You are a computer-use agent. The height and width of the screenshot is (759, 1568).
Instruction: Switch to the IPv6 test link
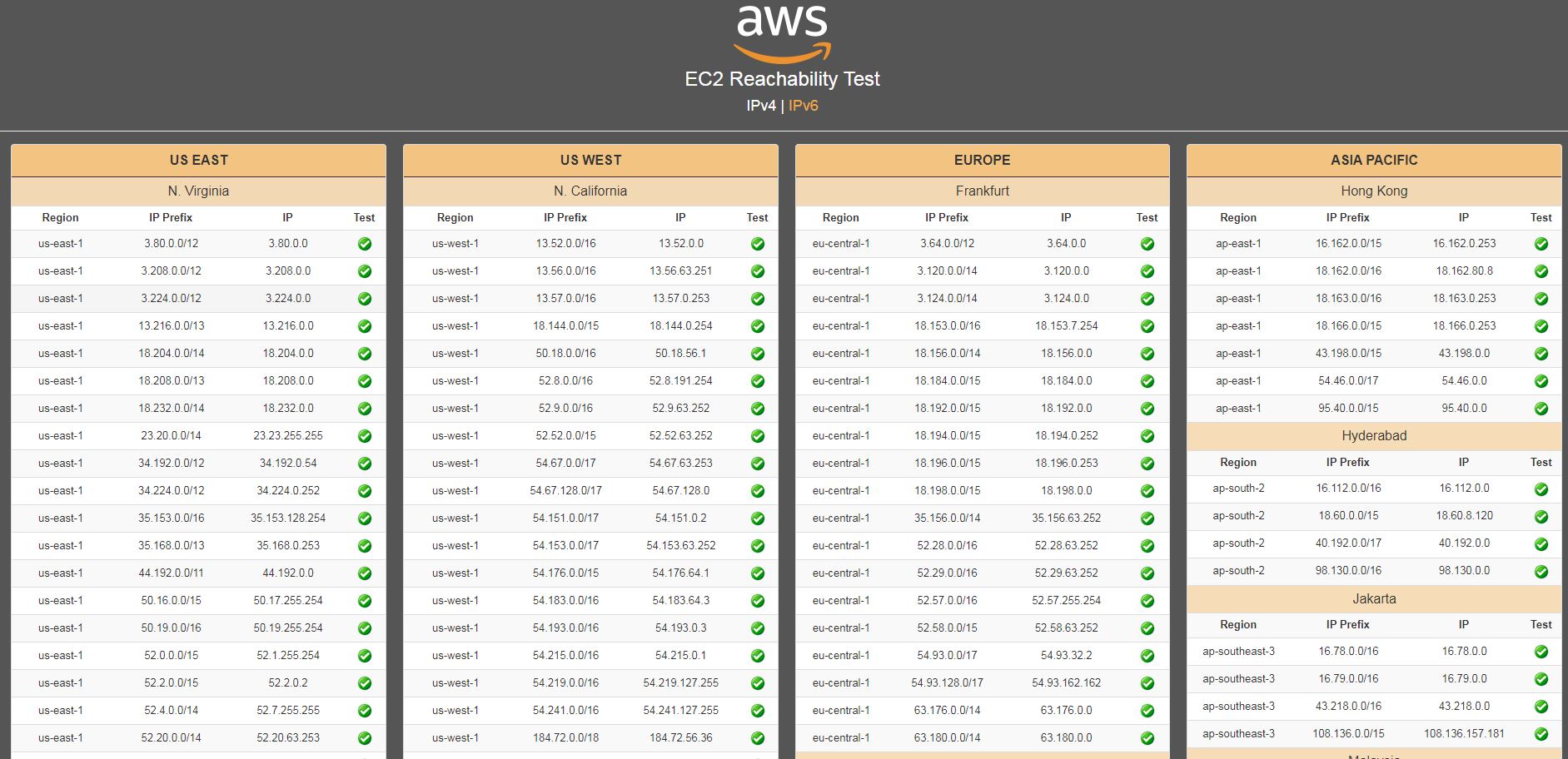tap(804, 106)
